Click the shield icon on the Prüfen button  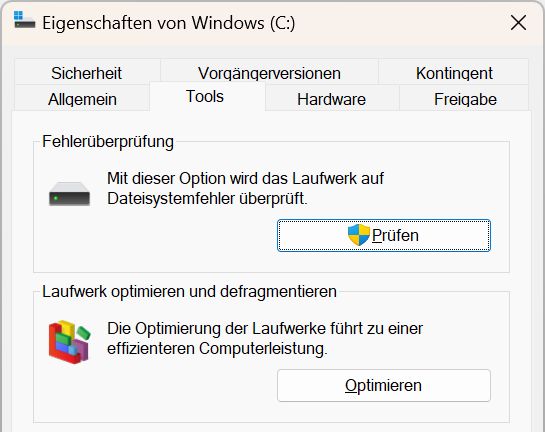pyautogui.click(x=359, y=235)
